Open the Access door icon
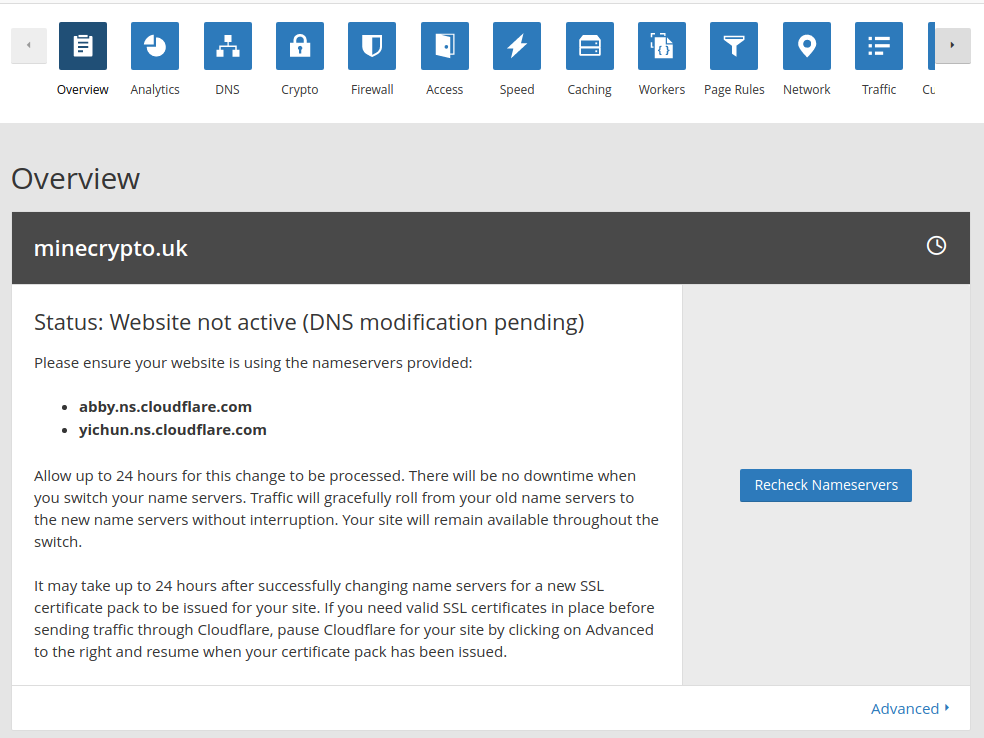 click(445, 46)
